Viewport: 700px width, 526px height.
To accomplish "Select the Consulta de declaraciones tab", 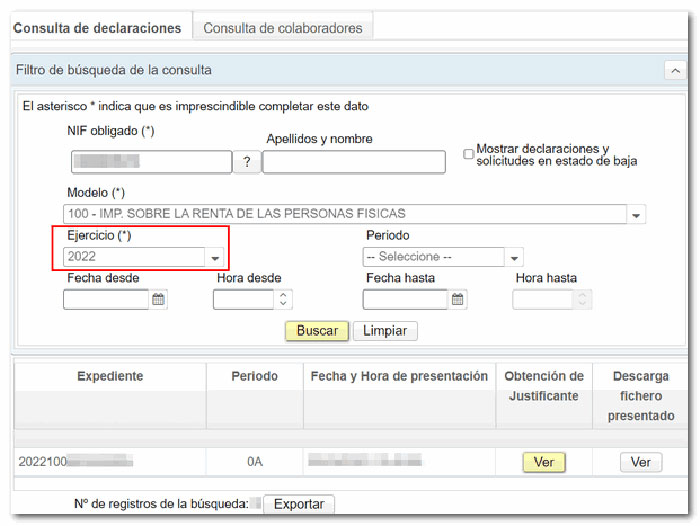I will coord(97,28).
